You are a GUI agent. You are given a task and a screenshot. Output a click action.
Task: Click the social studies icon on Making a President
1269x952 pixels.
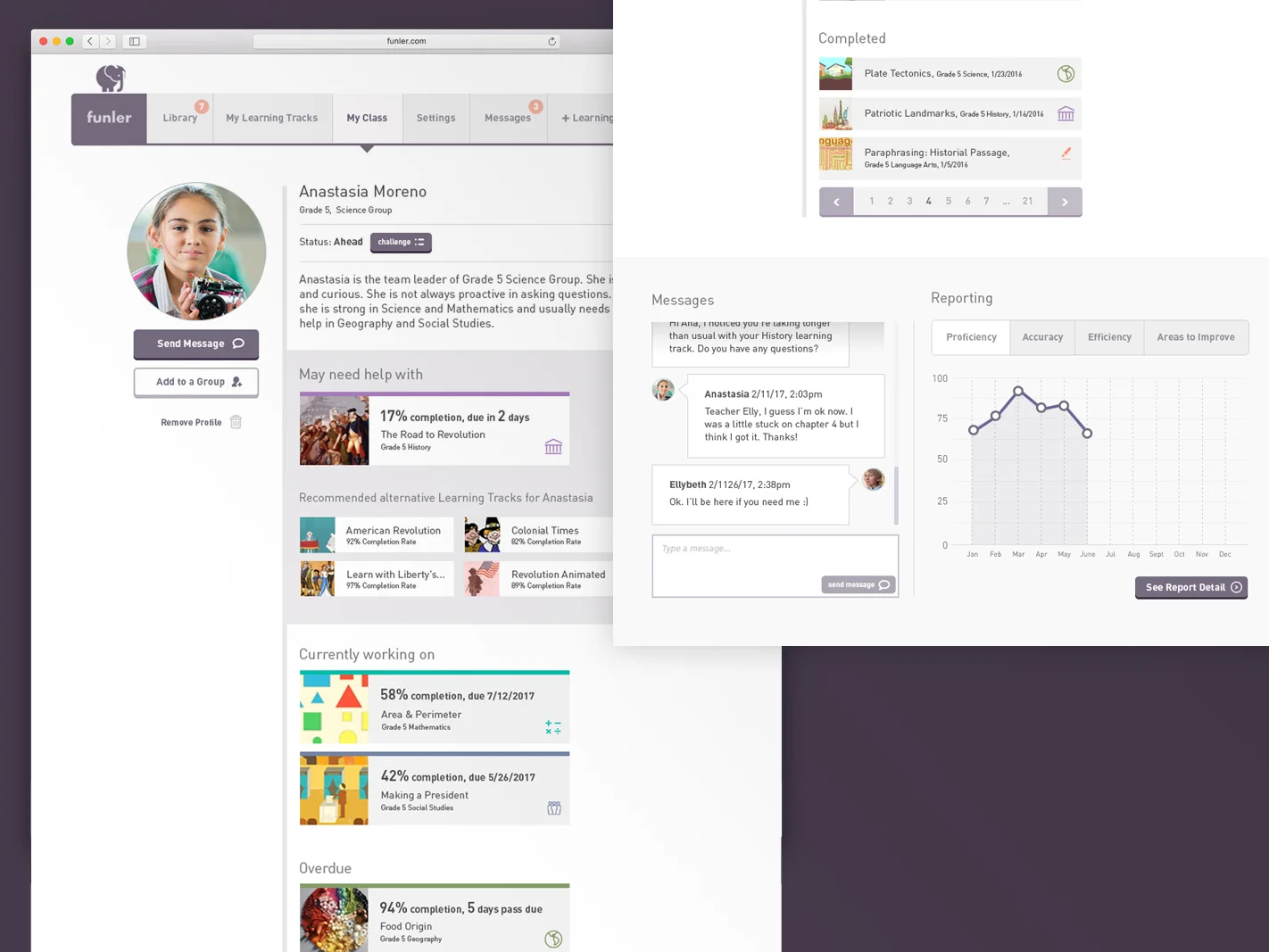tap(554, 808)
